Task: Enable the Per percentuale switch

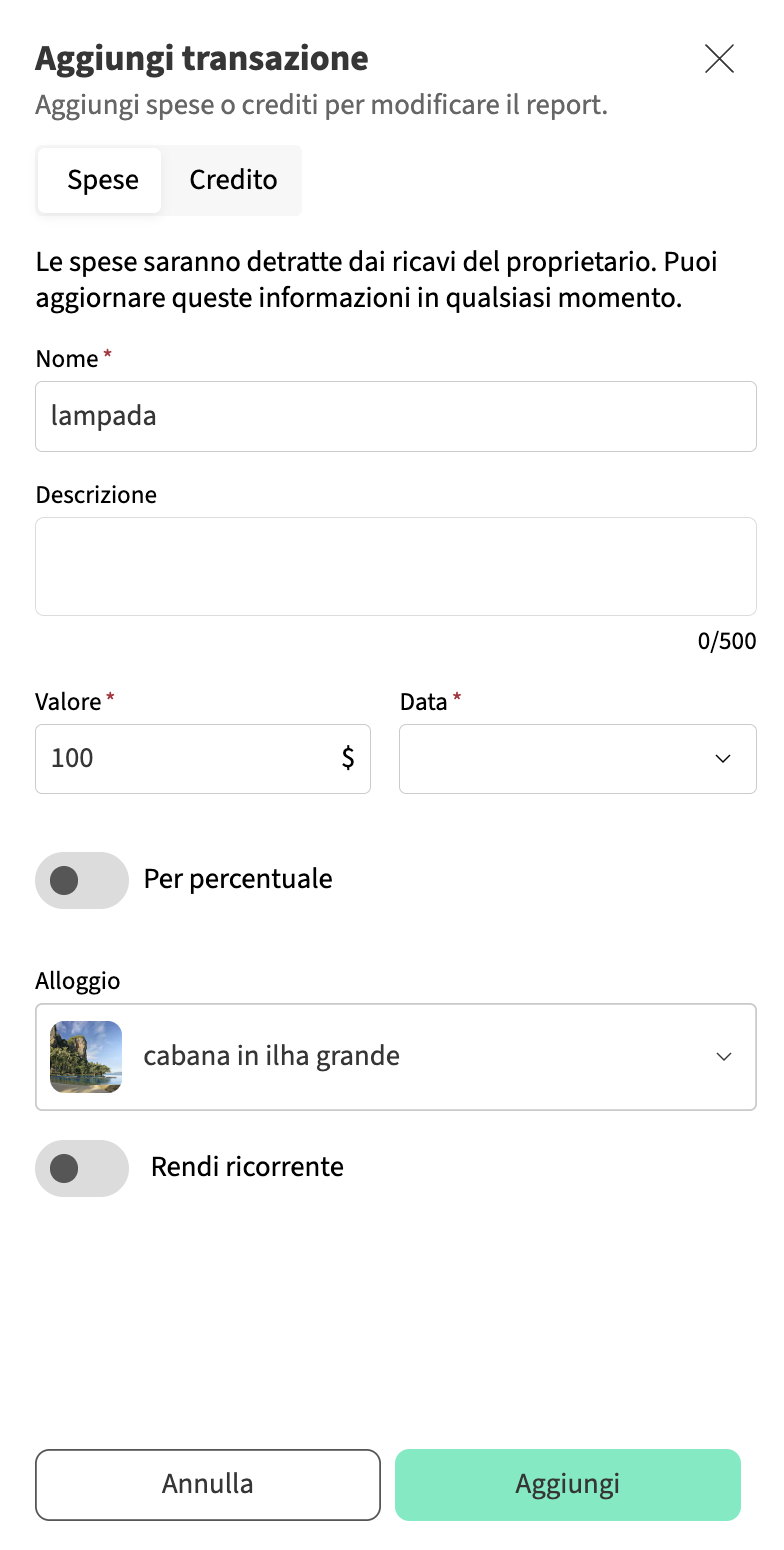Action: pyautogui.click(x=82, y=880)
